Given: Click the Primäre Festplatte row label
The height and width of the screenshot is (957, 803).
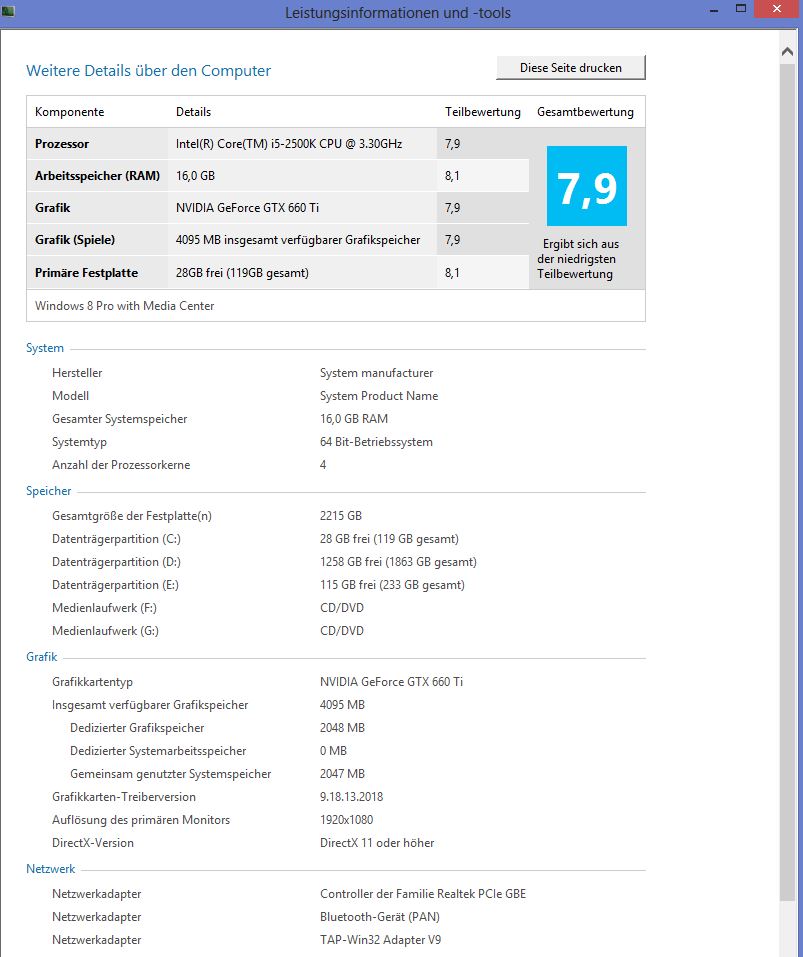Looking at the screenshot, I should pos(86,272).
